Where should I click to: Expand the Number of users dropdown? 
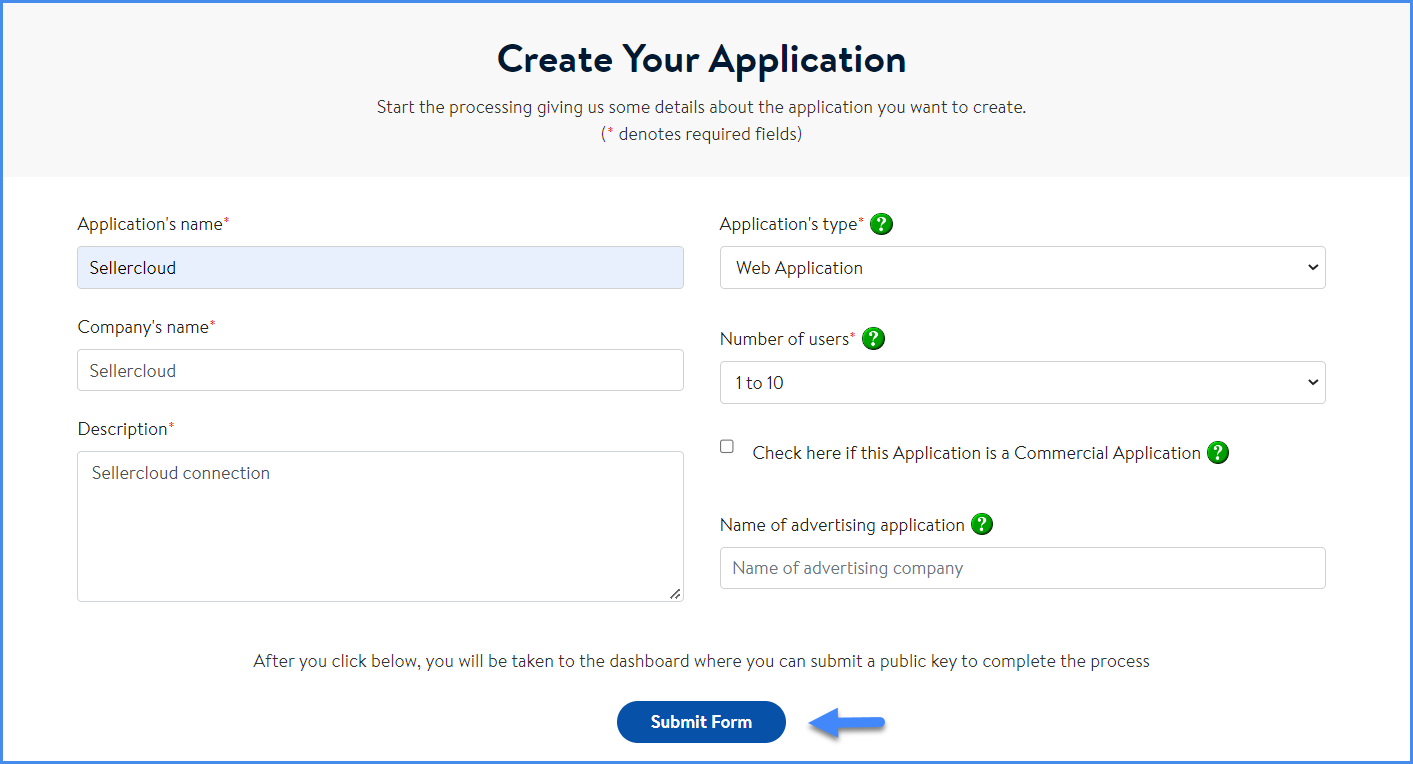1022,383
